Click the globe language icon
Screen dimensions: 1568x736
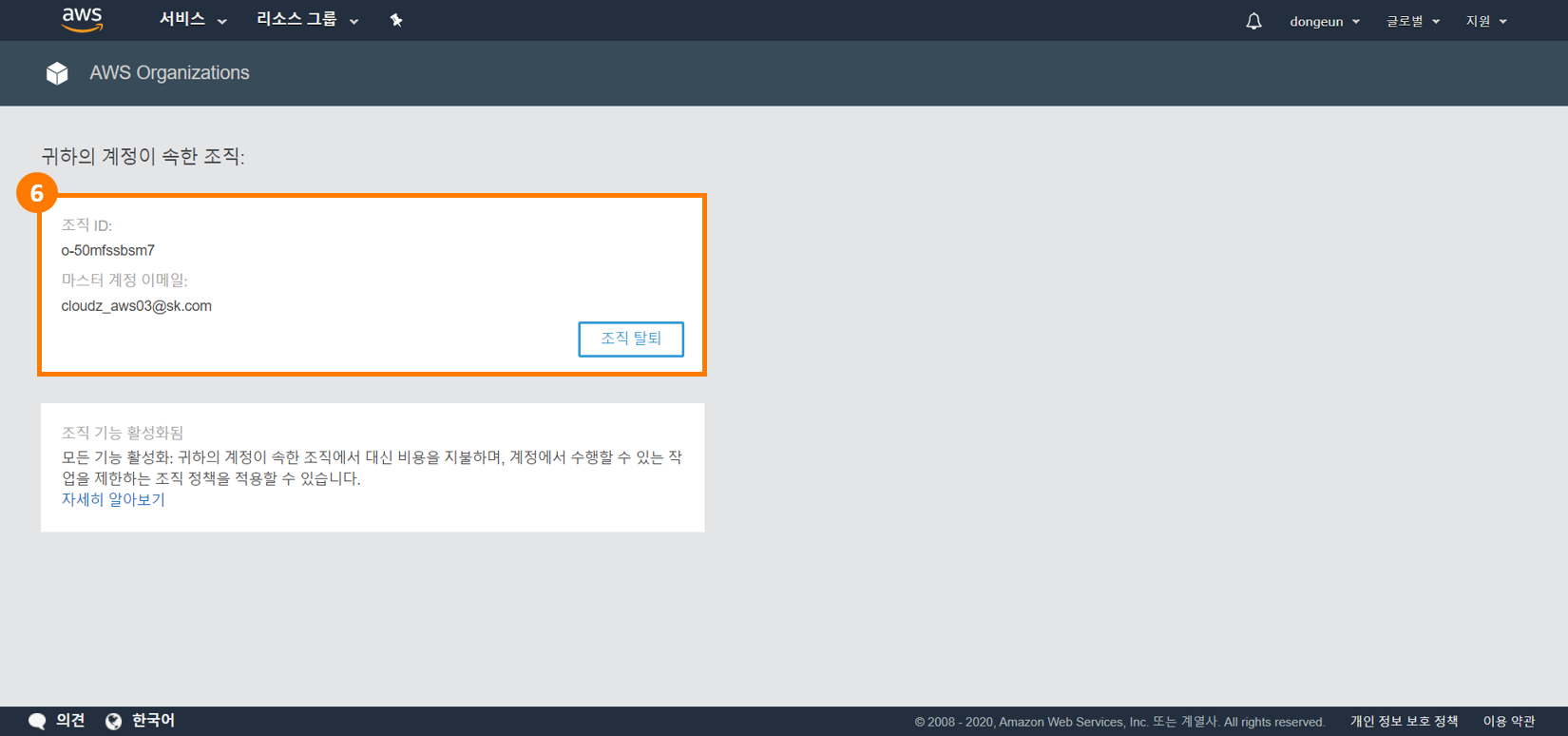click(113, 721)
